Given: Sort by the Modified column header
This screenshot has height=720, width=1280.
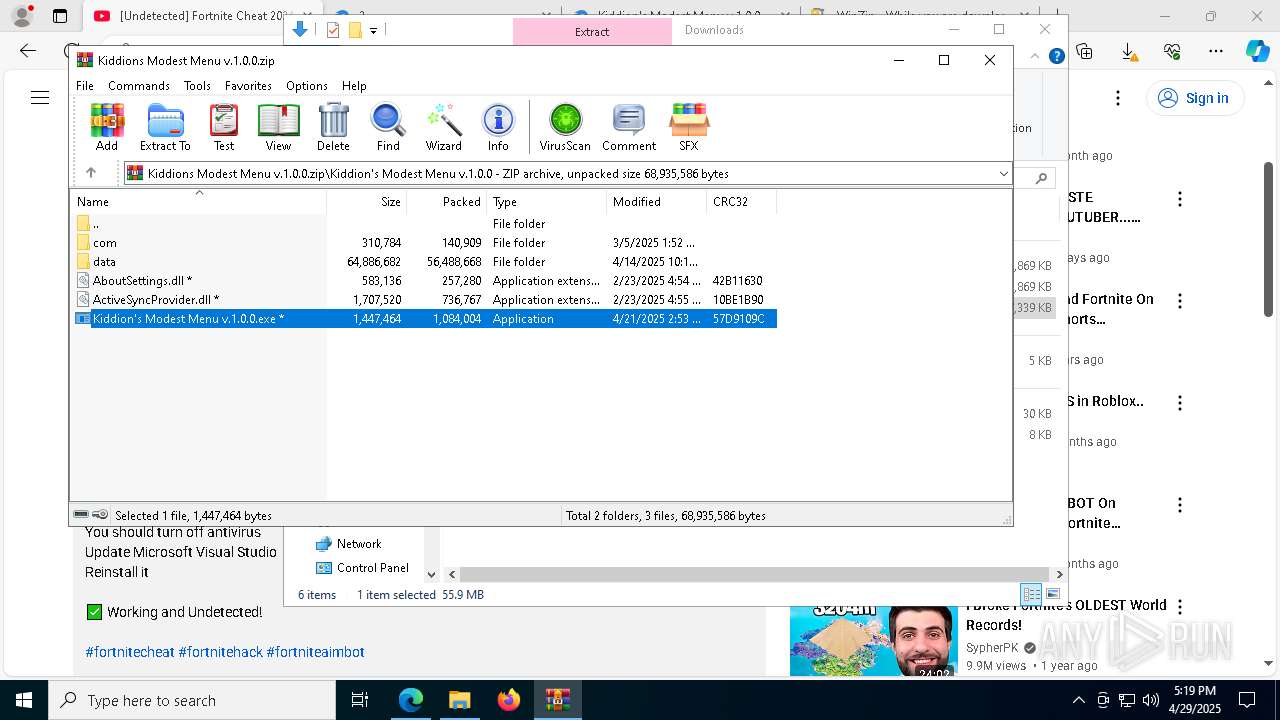Looking at the screenshot, I should click(x=656, y=201).
